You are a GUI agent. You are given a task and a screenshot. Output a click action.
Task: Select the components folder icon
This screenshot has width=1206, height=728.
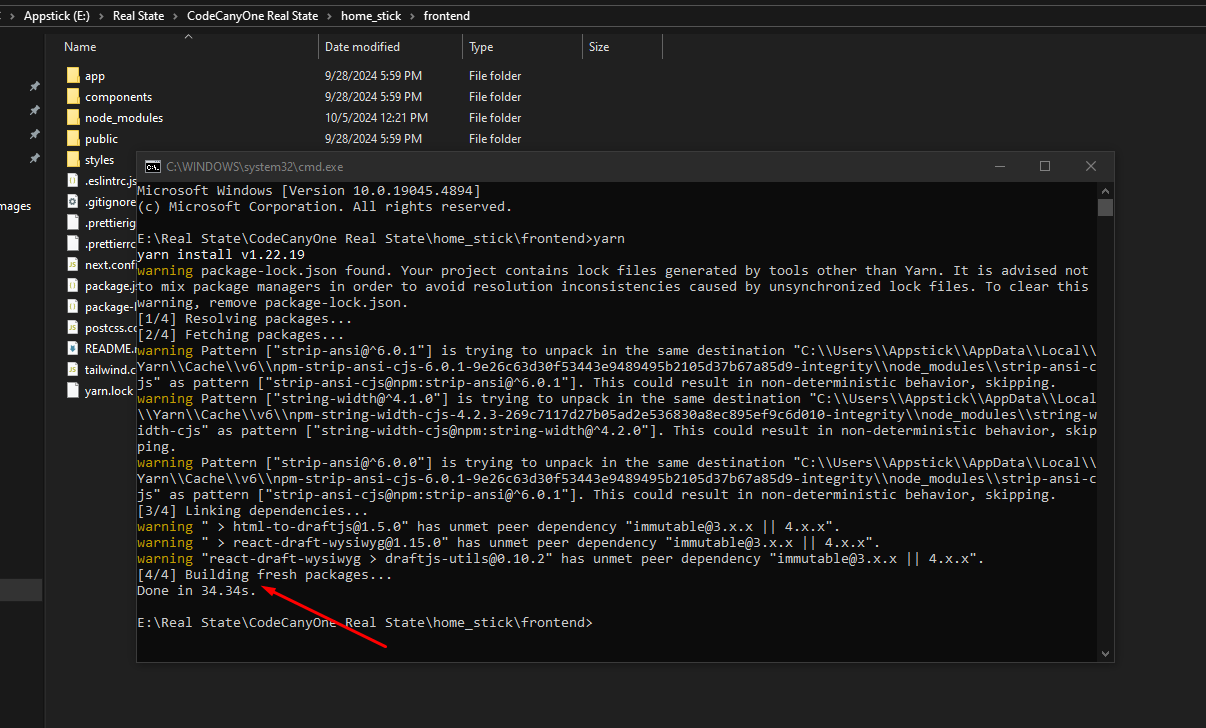pyautogui.click(x=73, y=97)
